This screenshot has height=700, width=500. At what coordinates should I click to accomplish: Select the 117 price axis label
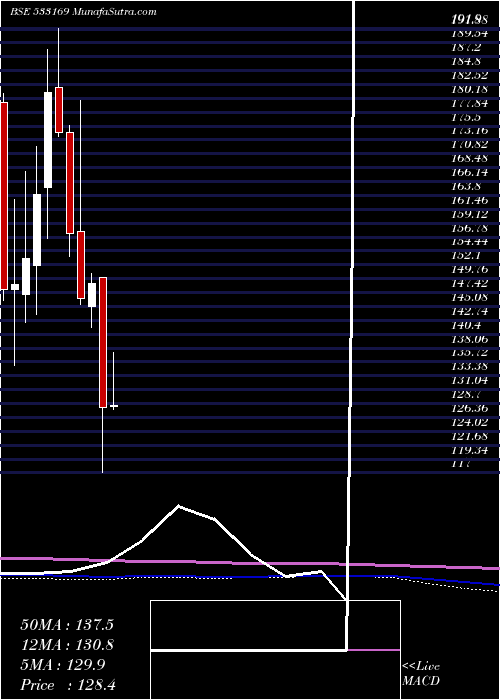pos(462,464)
